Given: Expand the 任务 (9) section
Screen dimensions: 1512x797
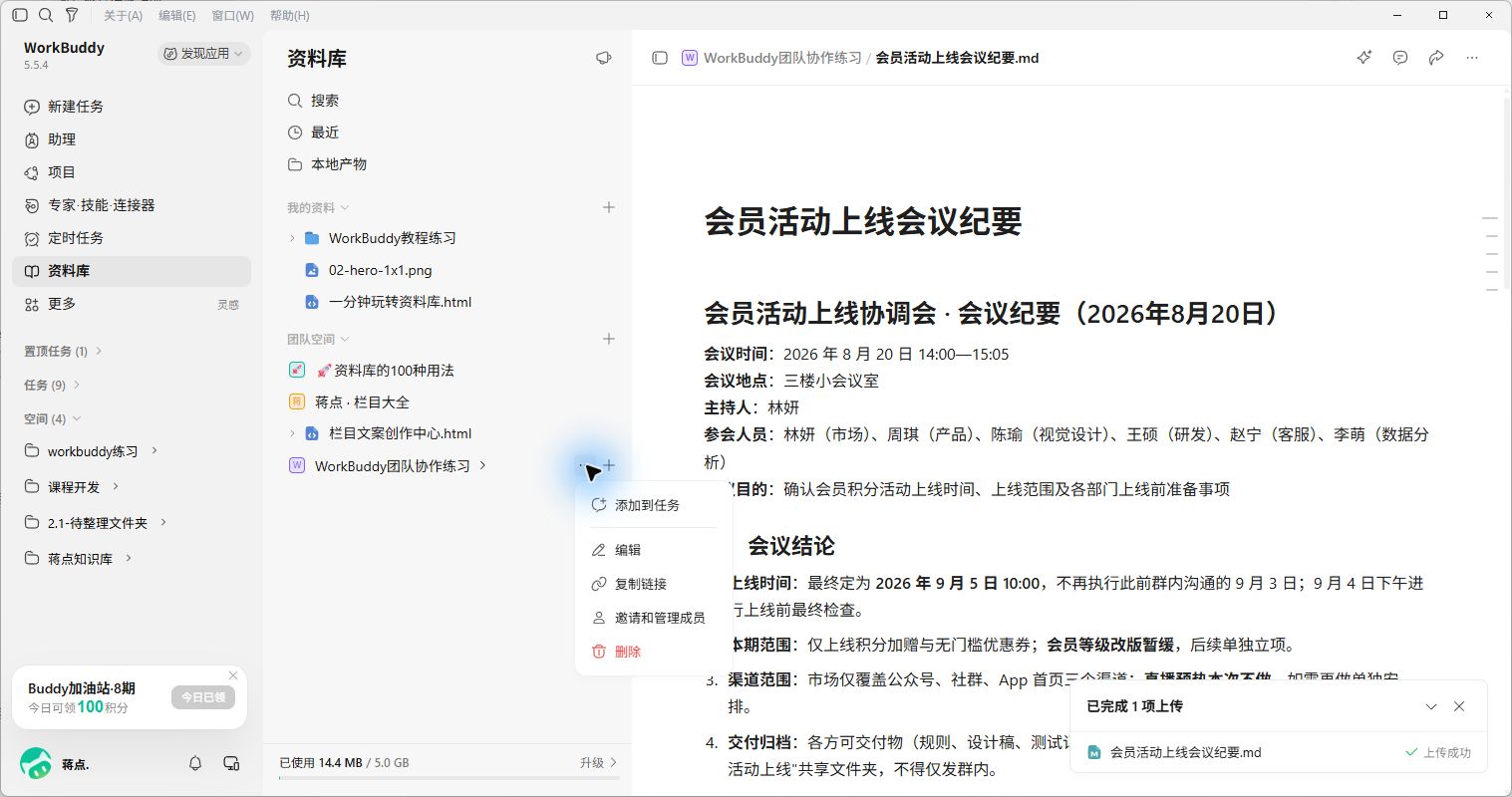Looking at the screenshot, I should tap(52, 385).
